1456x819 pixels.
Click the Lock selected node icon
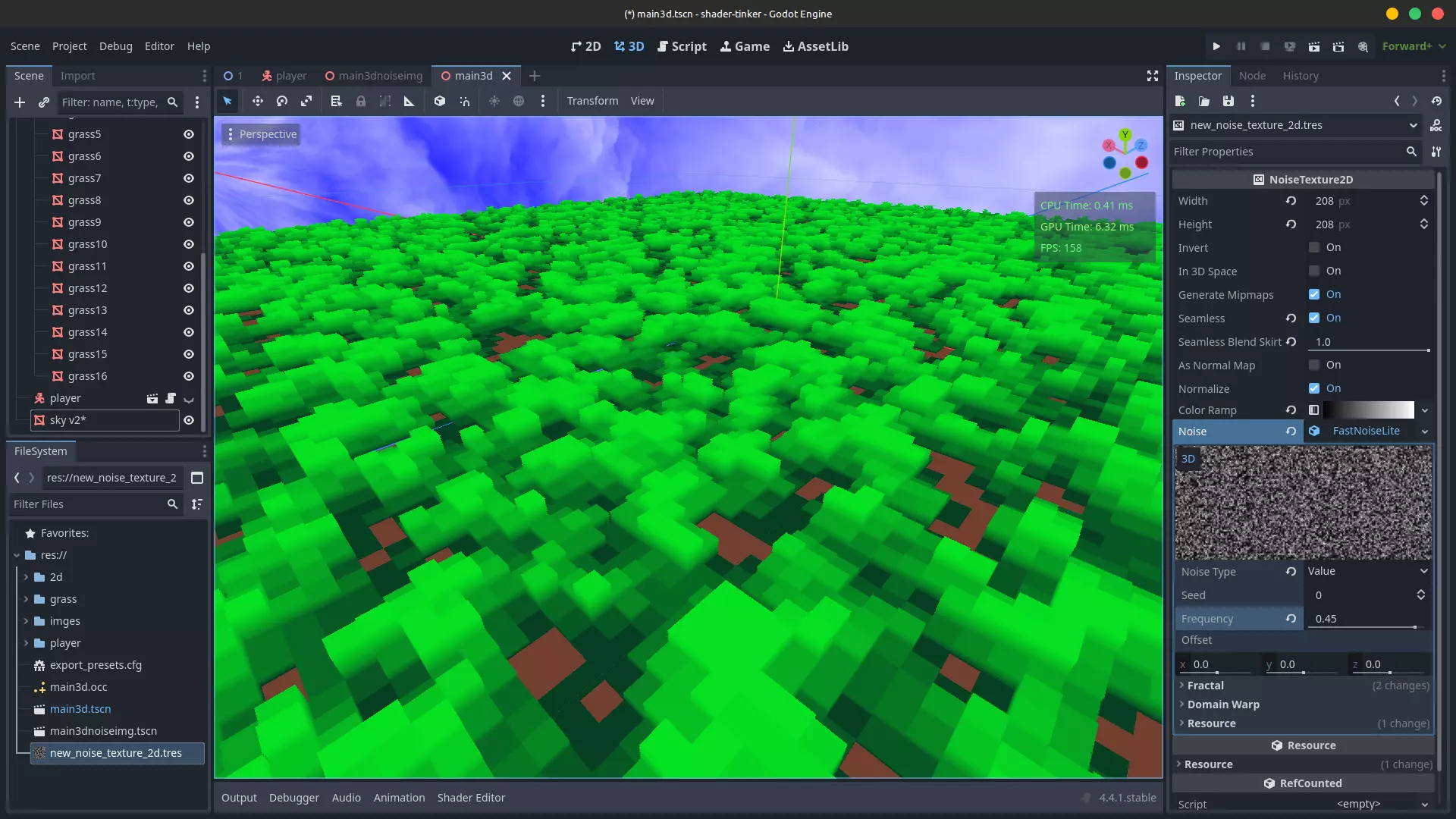pyautogui.click(x=361, y=101)
